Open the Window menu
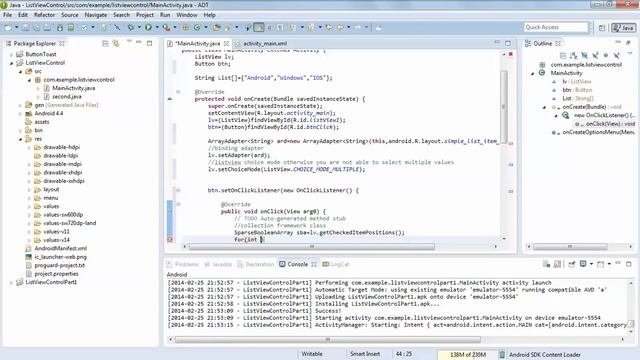The height and width of the screenshot is (360, 640). tap(187, 15)
